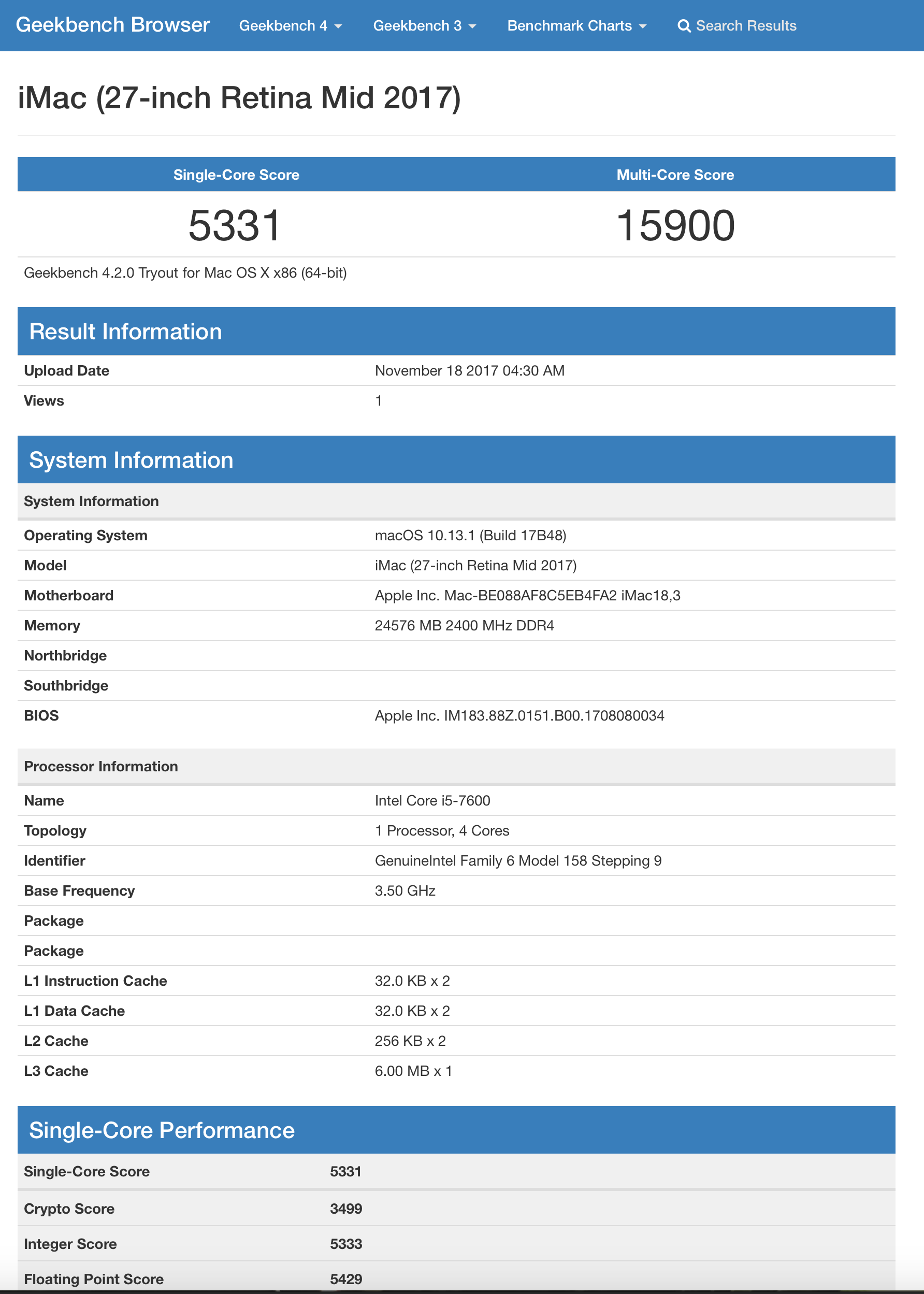924x1294 pixels.
Task: Select the Integer Score value 5333
Action: [346, 1244]
